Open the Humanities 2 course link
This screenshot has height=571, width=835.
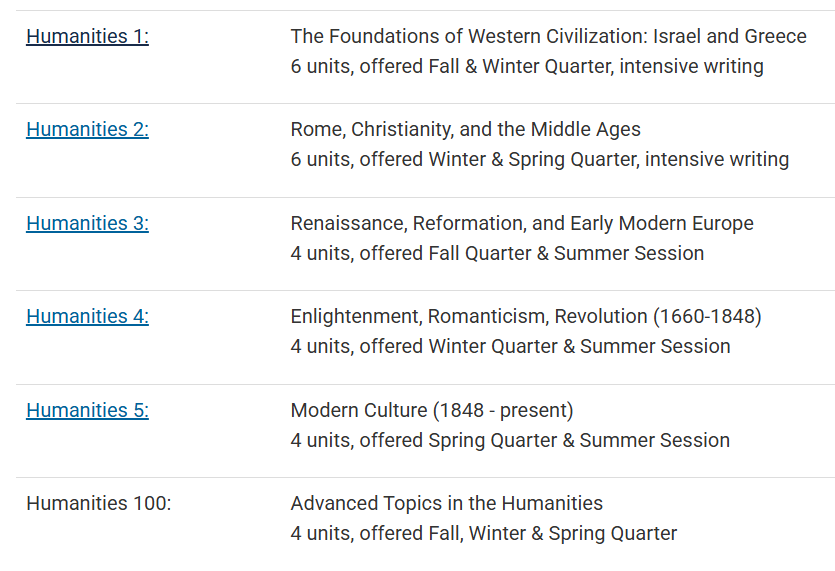[x=87, y=130]
